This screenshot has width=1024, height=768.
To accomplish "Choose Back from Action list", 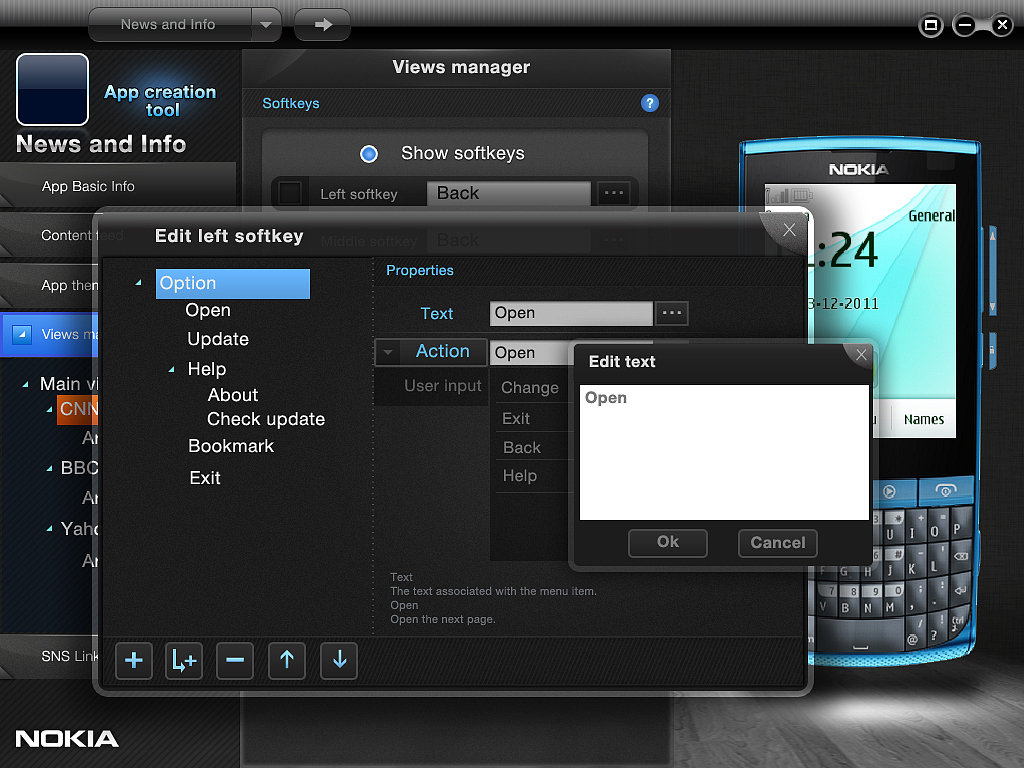I will tap(522, 447).
